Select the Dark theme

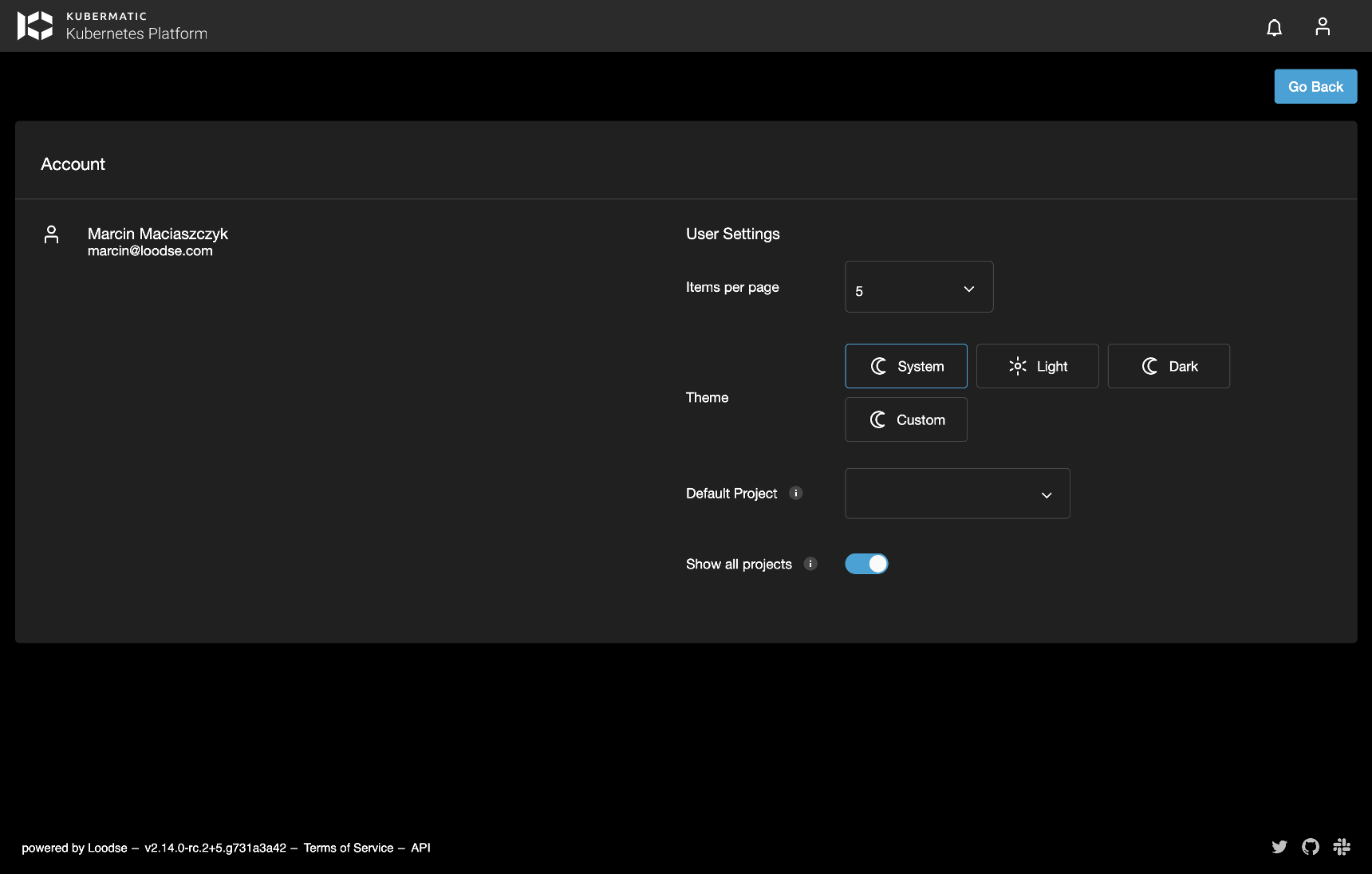(1168, 366)
